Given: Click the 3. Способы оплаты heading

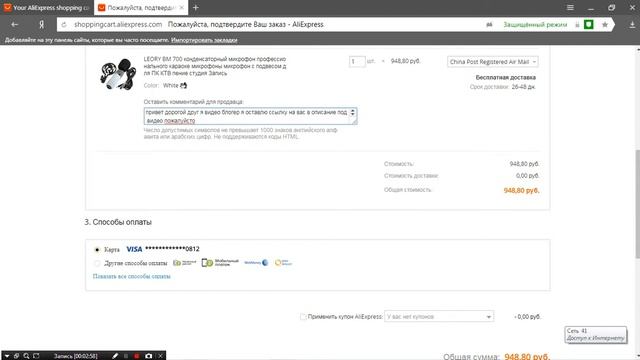Looking at the screenshot, I should pyautogui.click(x=118, y=222).
